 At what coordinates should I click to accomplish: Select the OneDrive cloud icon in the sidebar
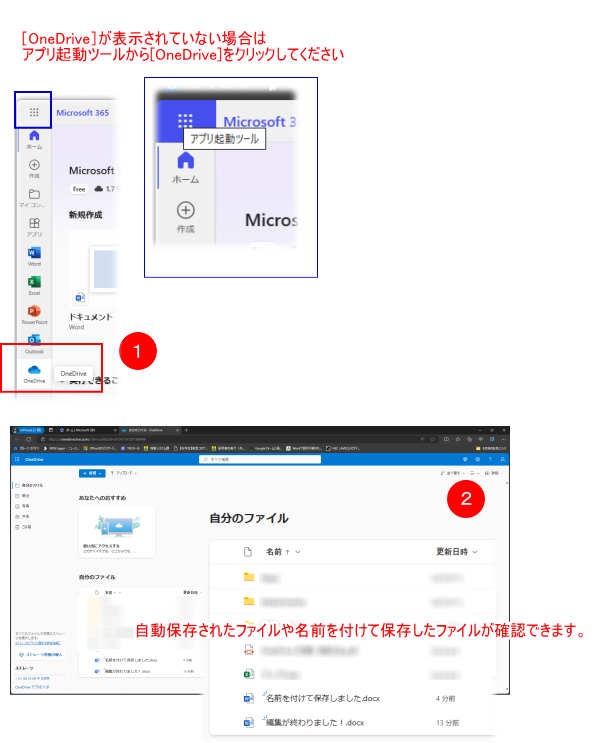click(34, 370)
